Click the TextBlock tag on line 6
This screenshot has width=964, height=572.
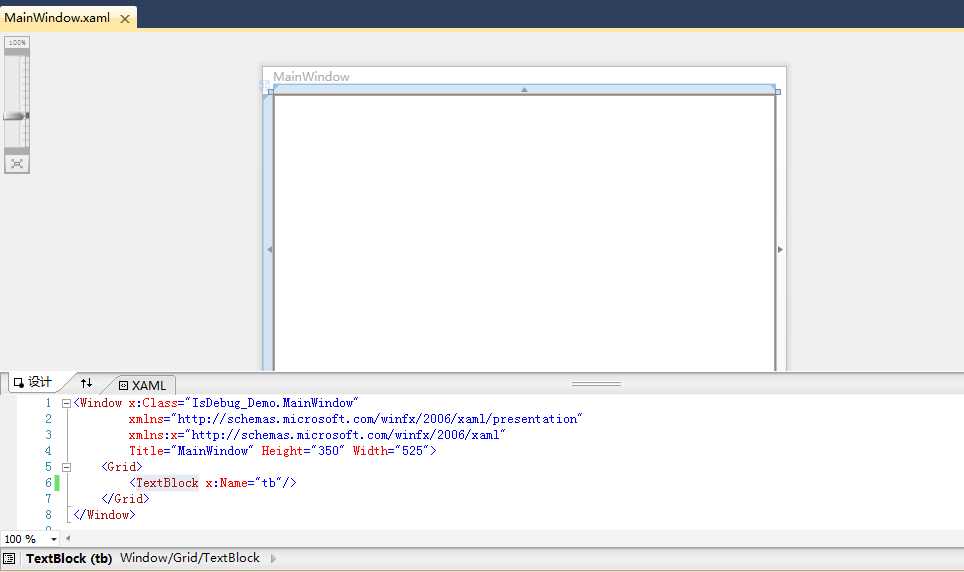click(x=167, y=483)
